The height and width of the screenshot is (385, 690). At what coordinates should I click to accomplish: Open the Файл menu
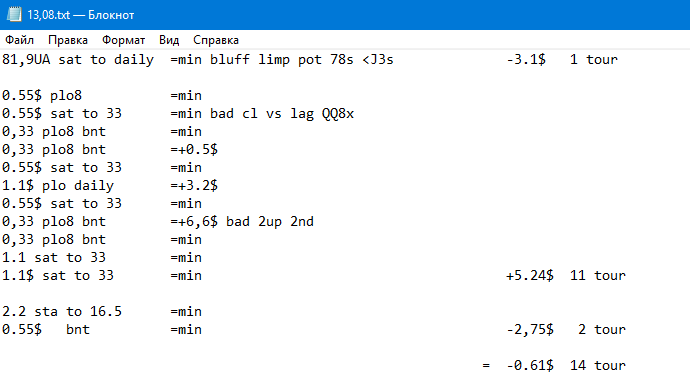coord(19,40)
